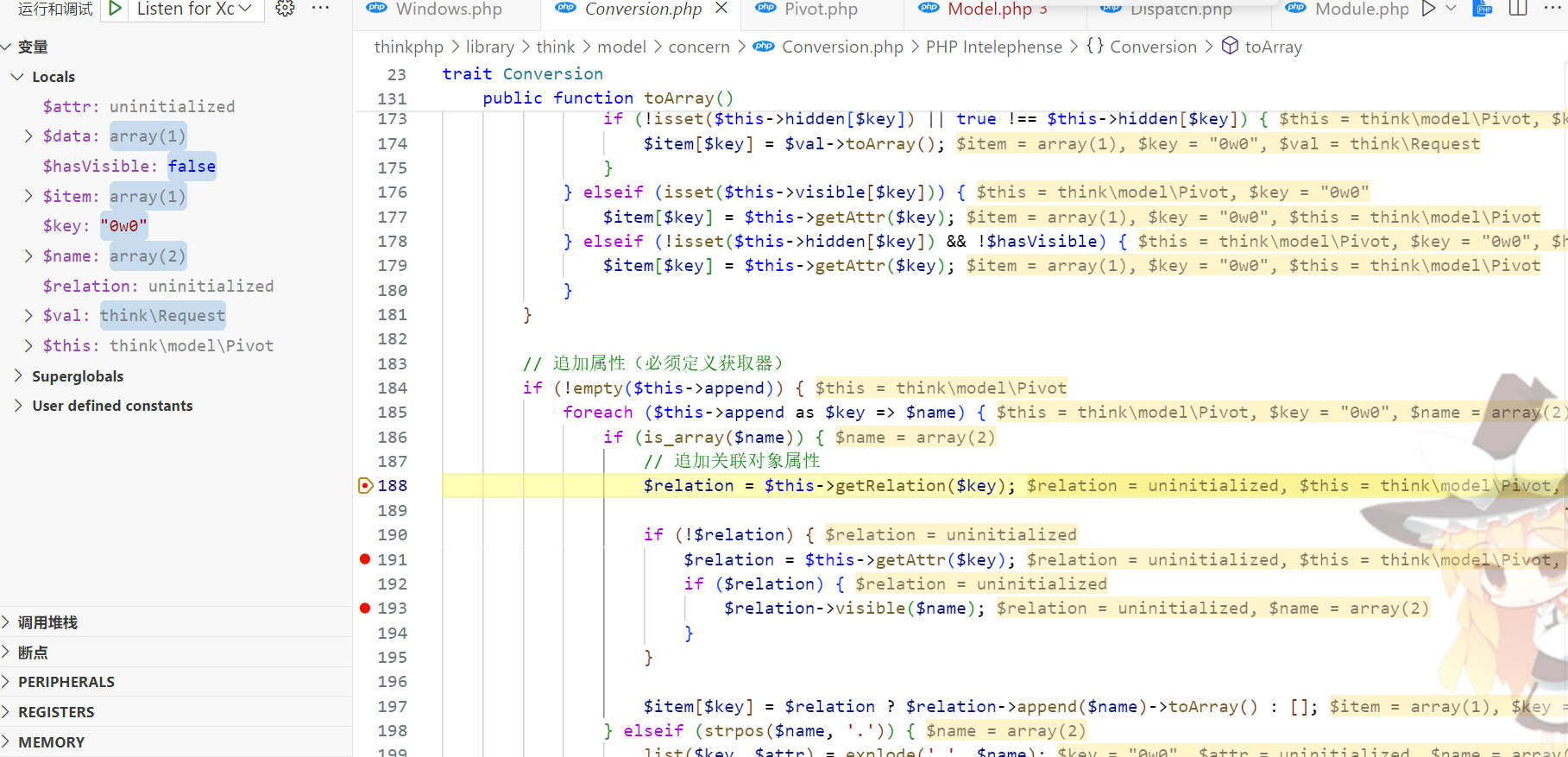
Task: Click the concern folder in breadcrumb
Action: click(698, 47)
